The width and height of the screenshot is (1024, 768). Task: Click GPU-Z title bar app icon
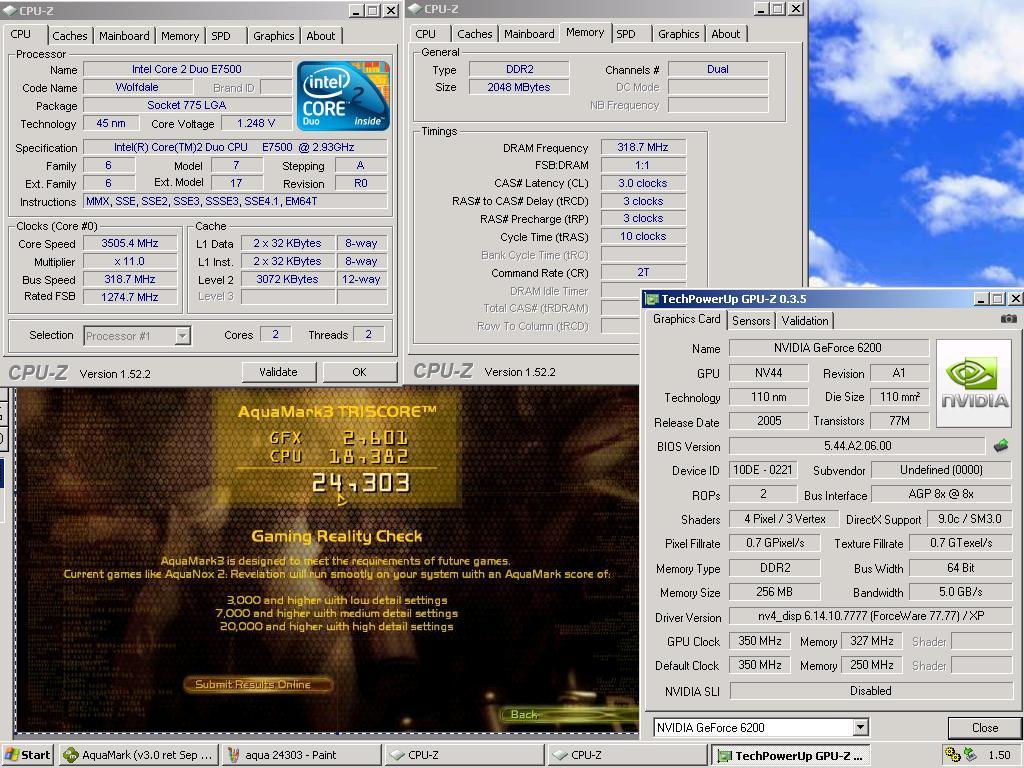[652, 299]
